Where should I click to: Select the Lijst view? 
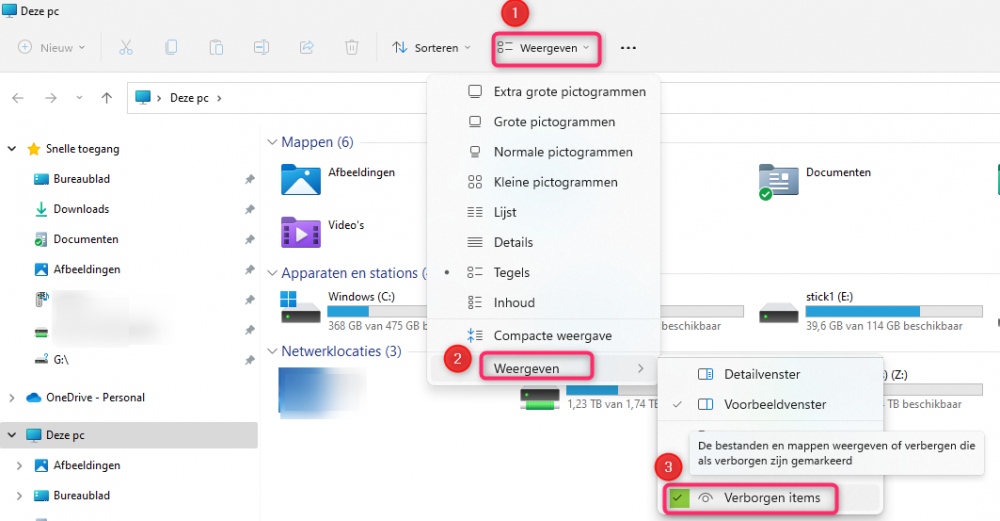point(543,212)
